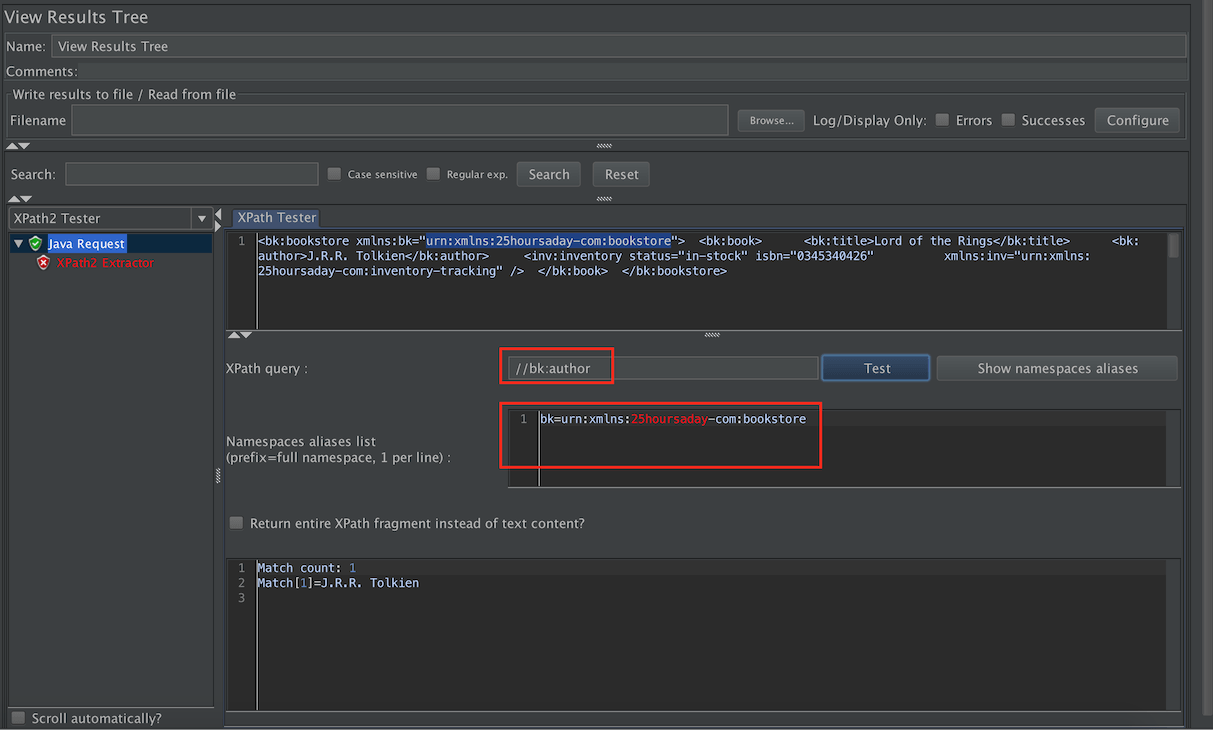Click the scrollbar of the XML response pane
The height and width of the screenshot is (730, 1213).
coord(1174,246)
